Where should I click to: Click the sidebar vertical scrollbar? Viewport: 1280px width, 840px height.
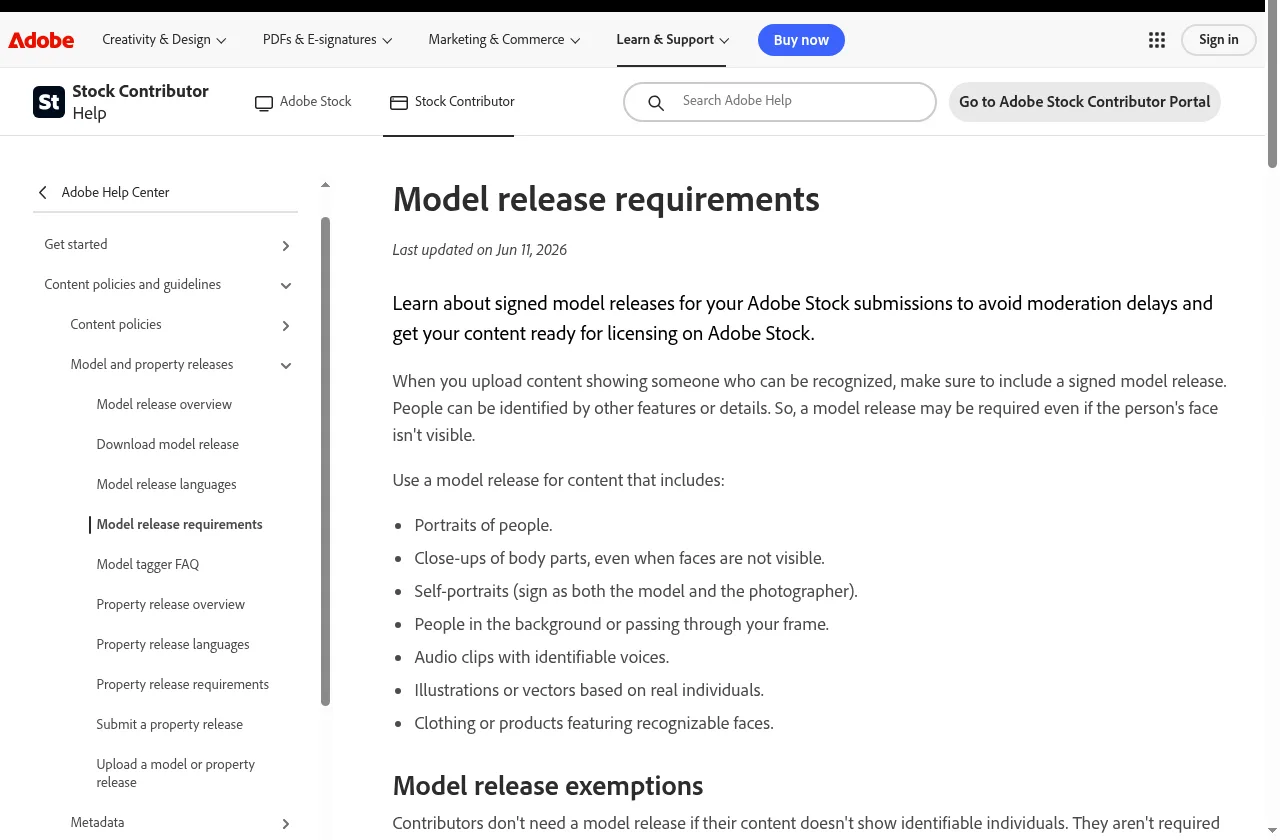[325, 460]
